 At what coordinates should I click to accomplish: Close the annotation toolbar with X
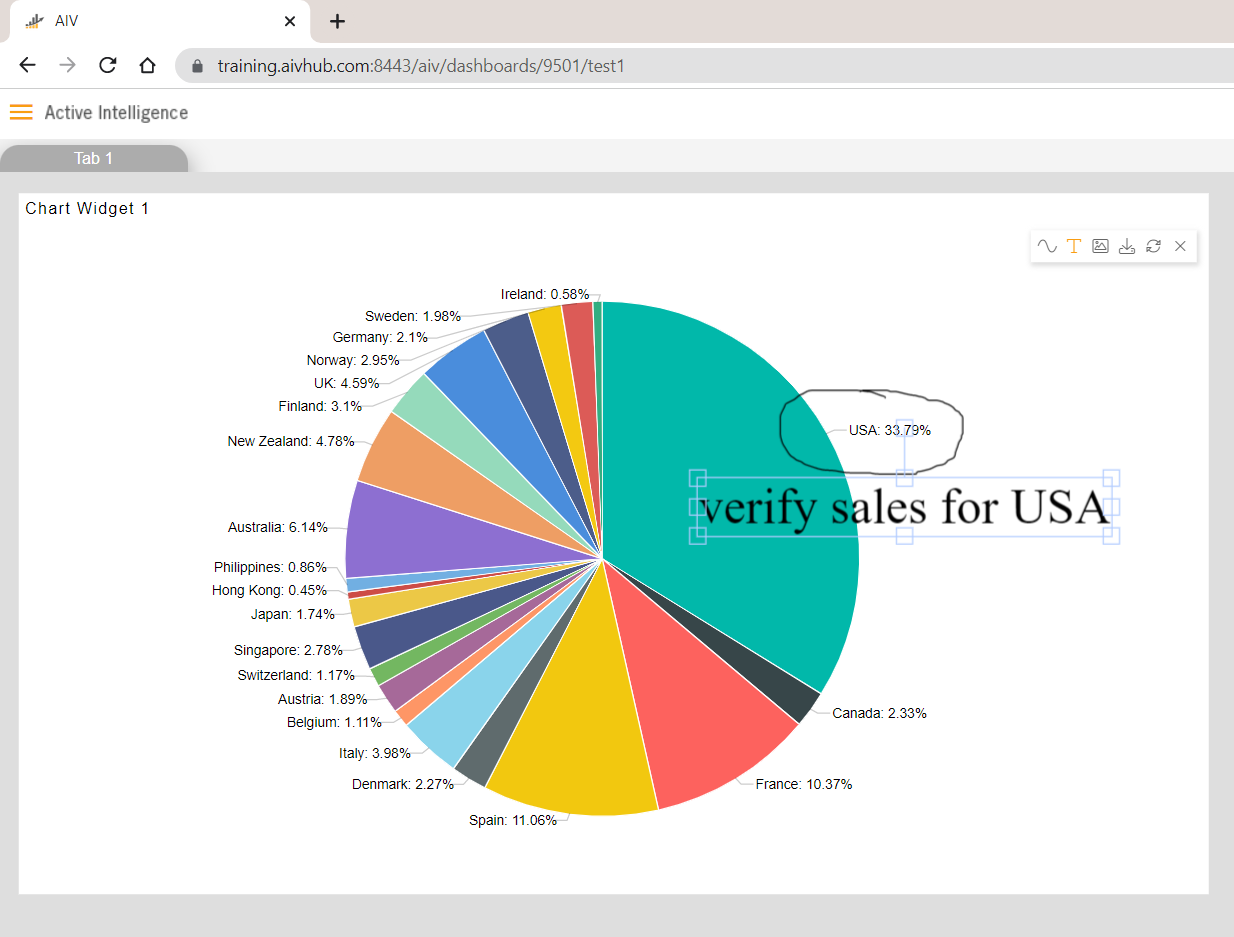point(1180,246)
